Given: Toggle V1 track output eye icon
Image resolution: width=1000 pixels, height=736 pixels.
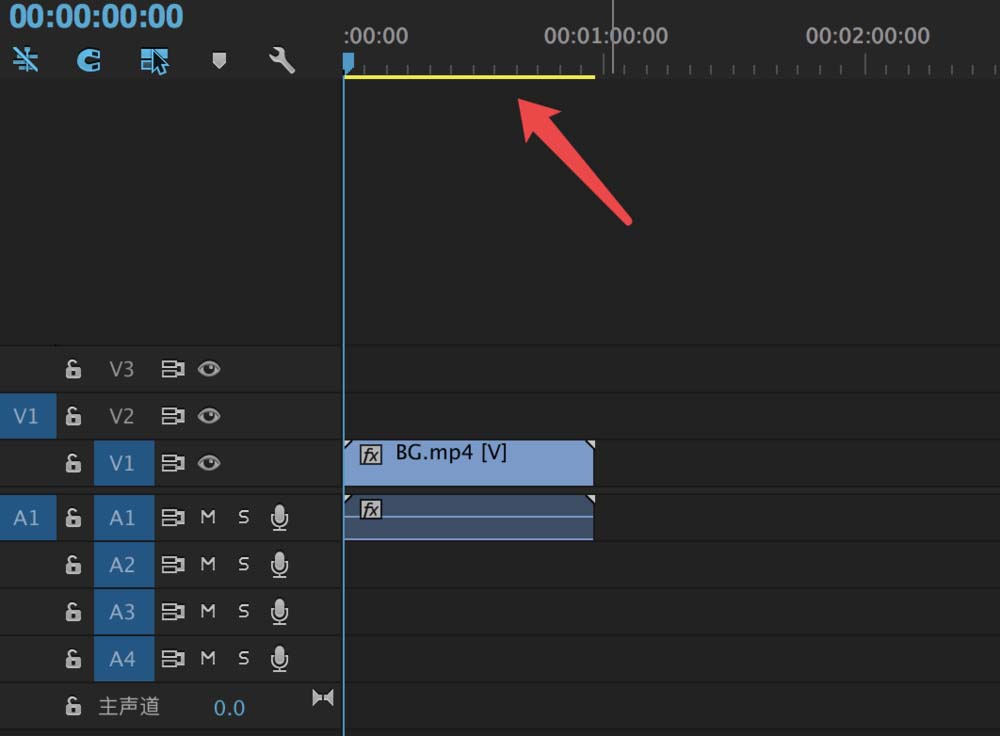Looking at the screenshot, I should pos(208,463).
